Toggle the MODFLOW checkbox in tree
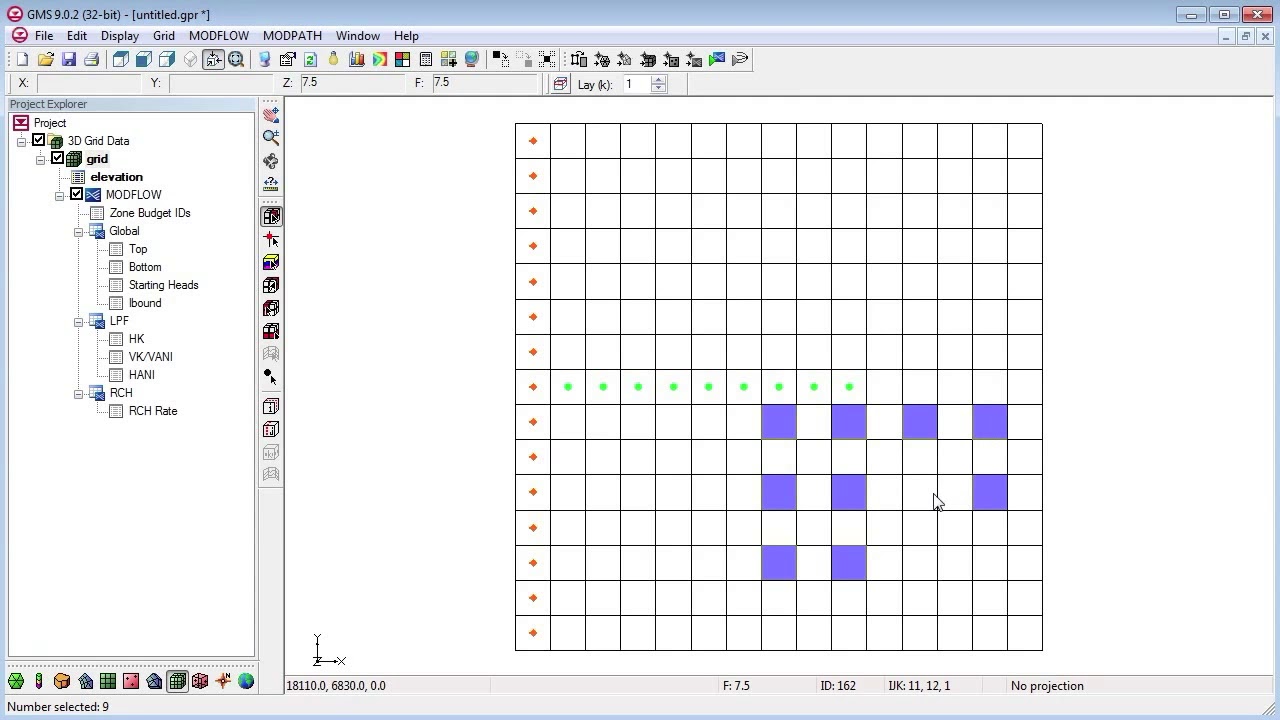This screenshot has height=720, width=1280. (x=76, y=195)
